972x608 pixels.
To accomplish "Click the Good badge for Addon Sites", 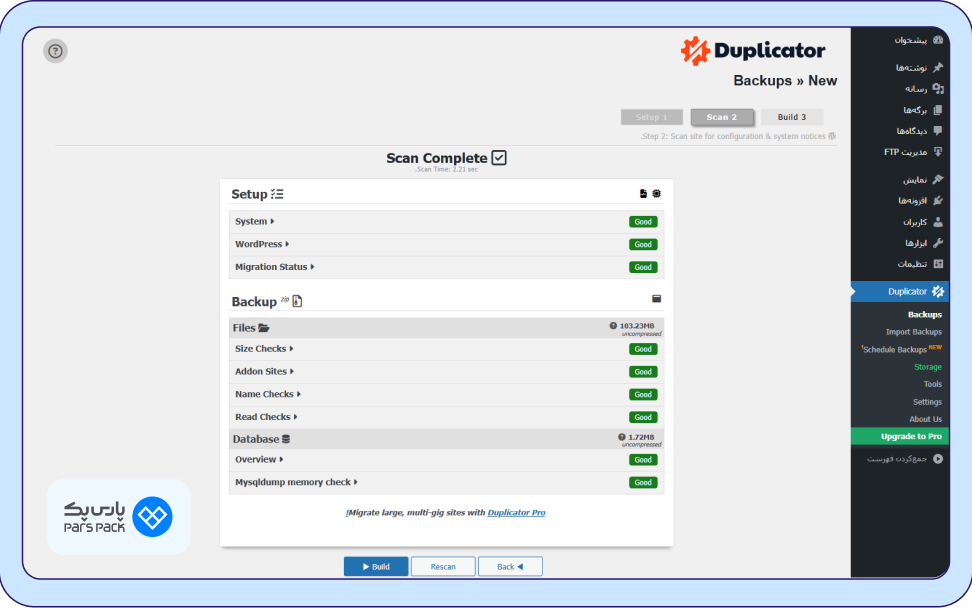I will pyautogui.click(x=643, y=372).
